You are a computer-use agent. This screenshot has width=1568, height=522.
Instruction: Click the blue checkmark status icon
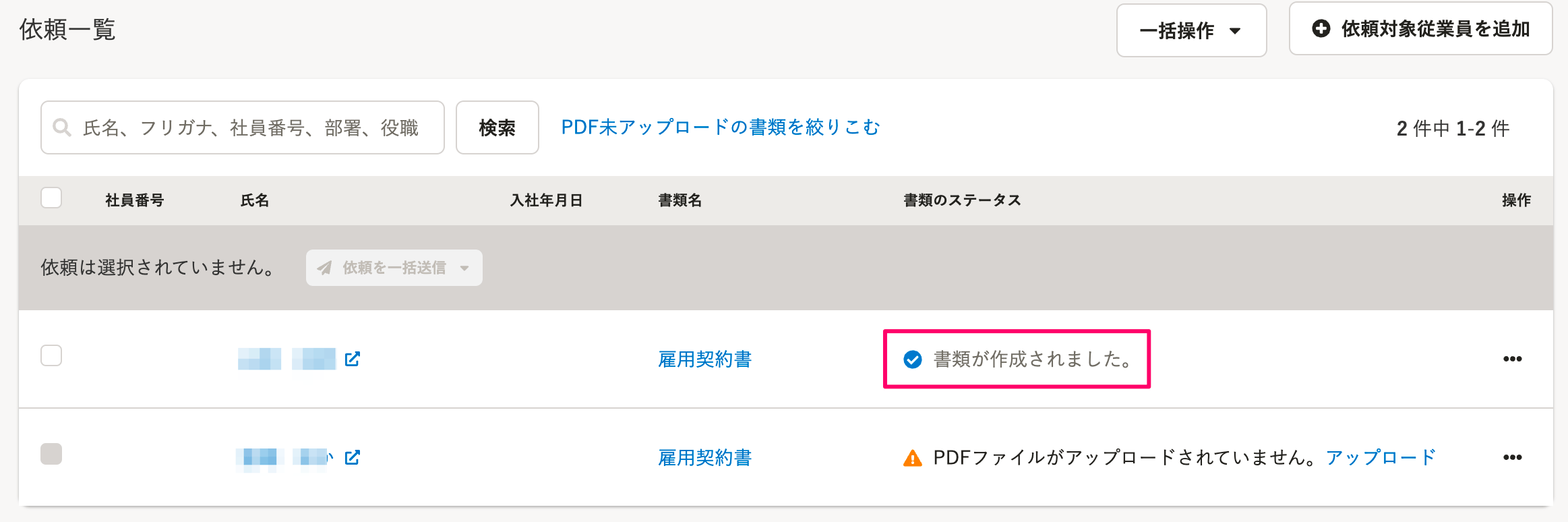click(912, 359)
